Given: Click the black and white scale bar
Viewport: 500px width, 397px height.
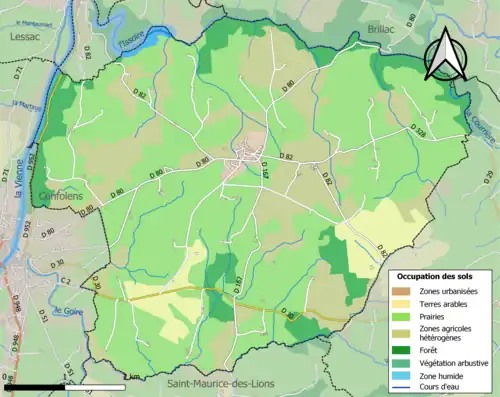Looking at the screenshot, I should tap(65, 387).
